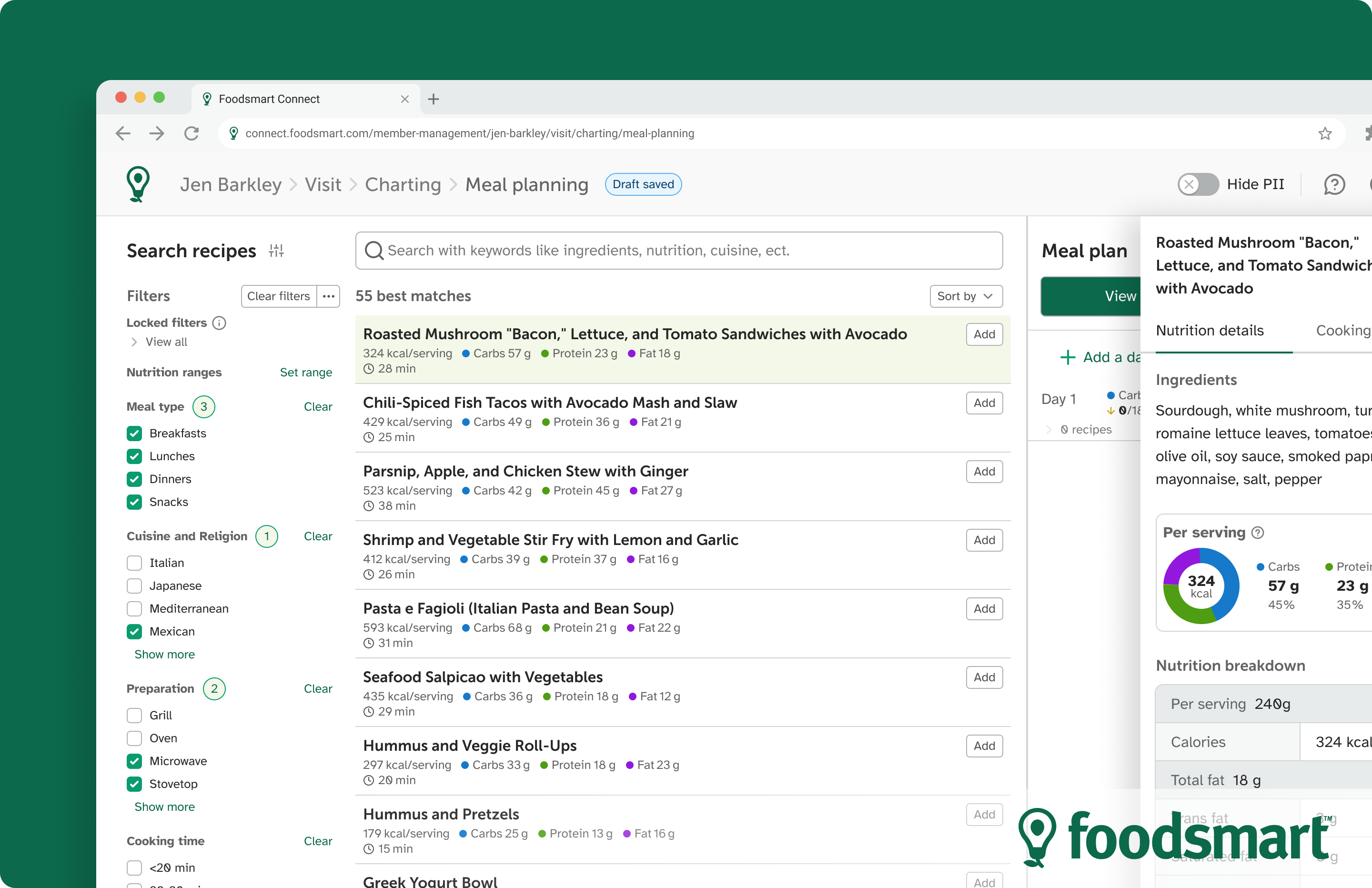Click the site info icon in address bar
Screen dimensions: 1372x888
[x=233, y=134]
